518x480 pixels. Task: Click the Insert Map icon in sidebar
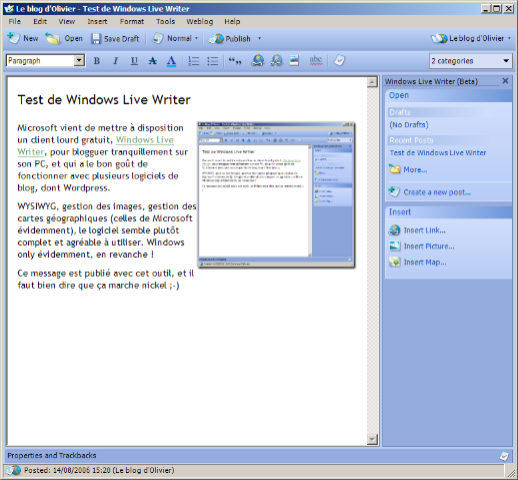pyautogui.click(x=395, y=262)
